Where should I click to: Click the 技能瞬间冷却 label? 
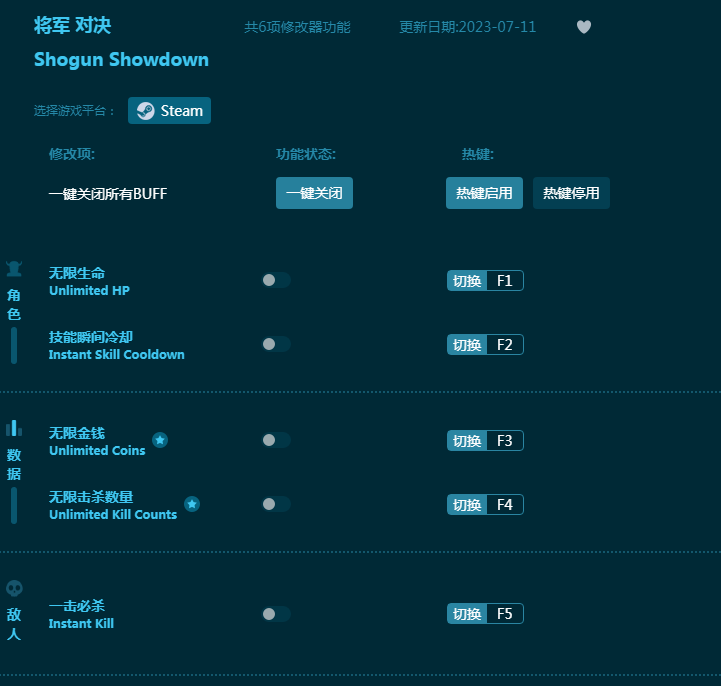[91, 337]
